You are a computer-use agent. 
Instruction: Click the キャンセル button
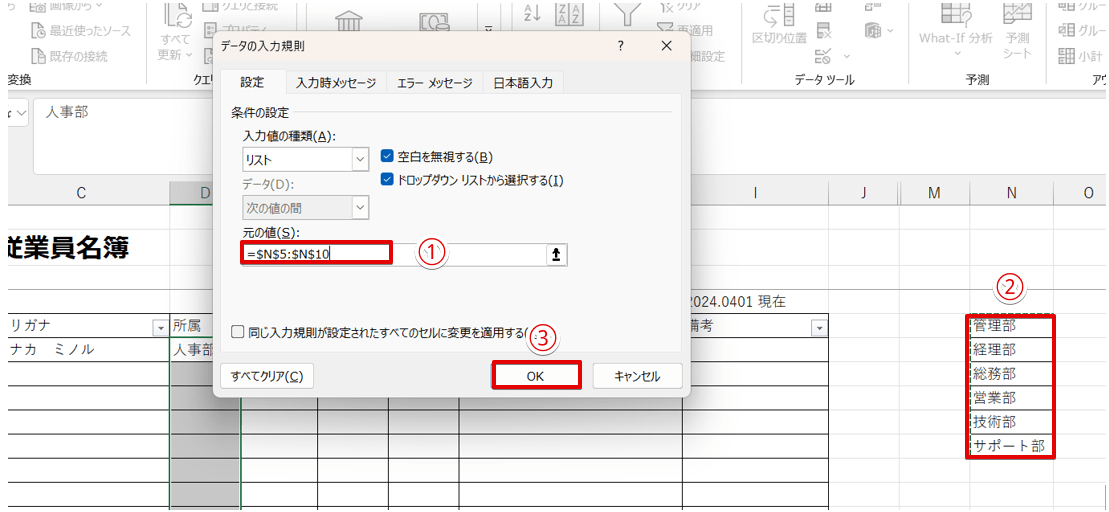[x=637, y=376]
